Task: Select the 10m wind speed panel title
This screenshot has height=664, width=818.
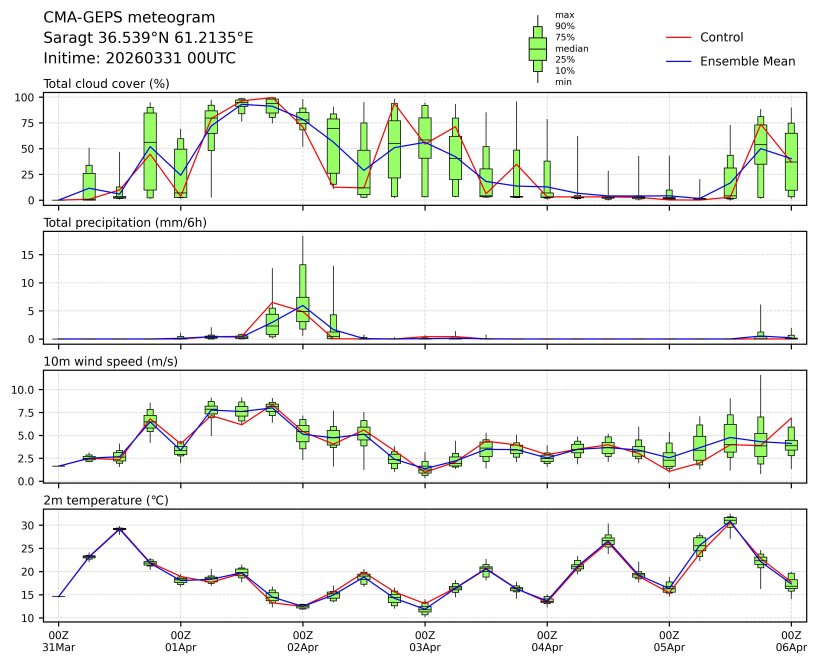Action: 110,361
